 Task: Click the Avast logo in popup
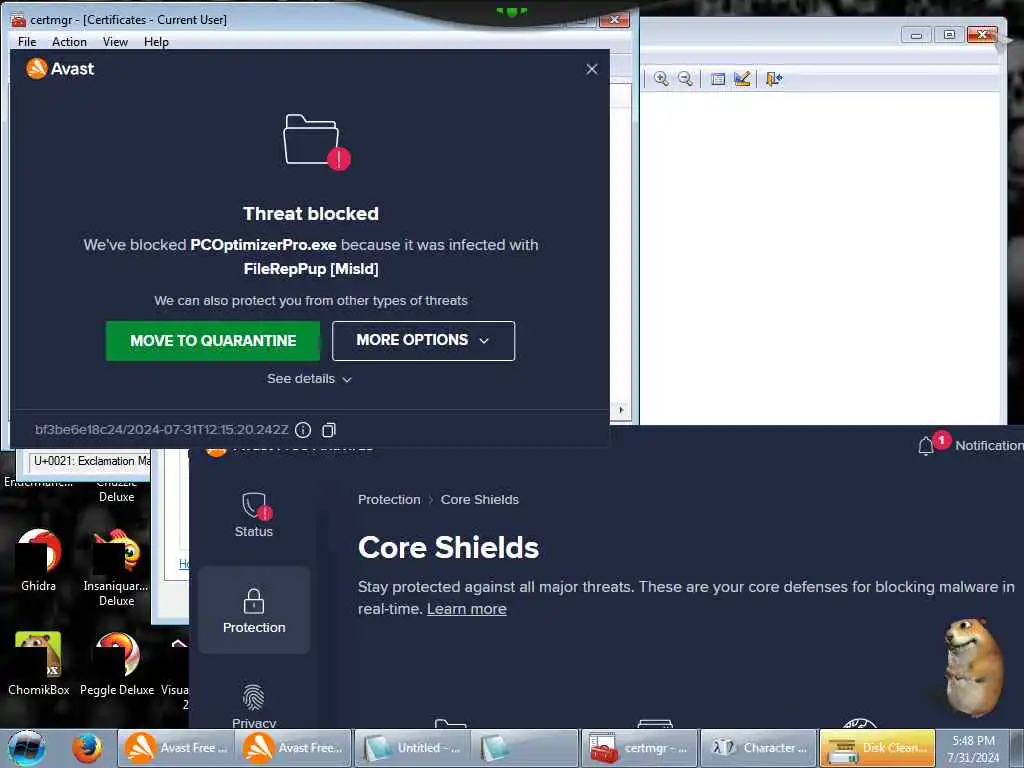pos(60,69)
